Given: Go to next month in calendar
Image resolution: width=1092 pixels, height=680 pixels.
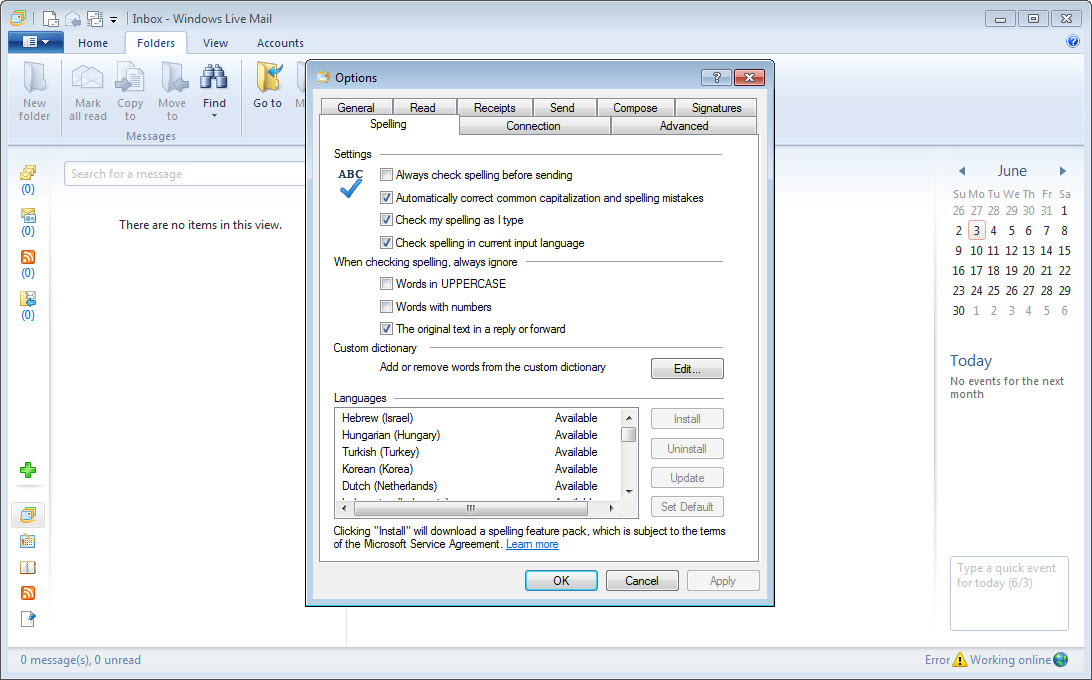Looking at the screenshot, I should [1063, 171].
